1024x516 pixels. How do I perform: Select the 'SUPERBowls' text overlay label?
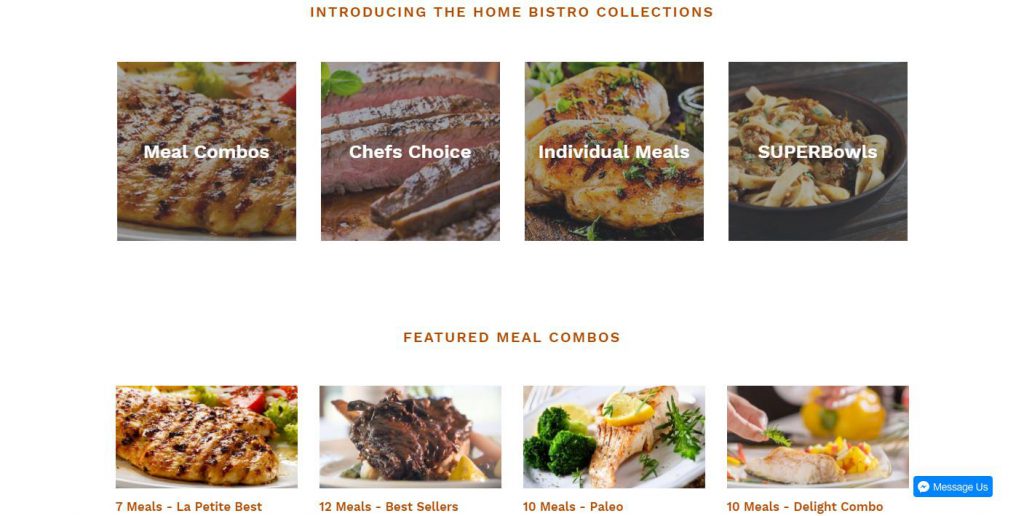click(818, 152)
